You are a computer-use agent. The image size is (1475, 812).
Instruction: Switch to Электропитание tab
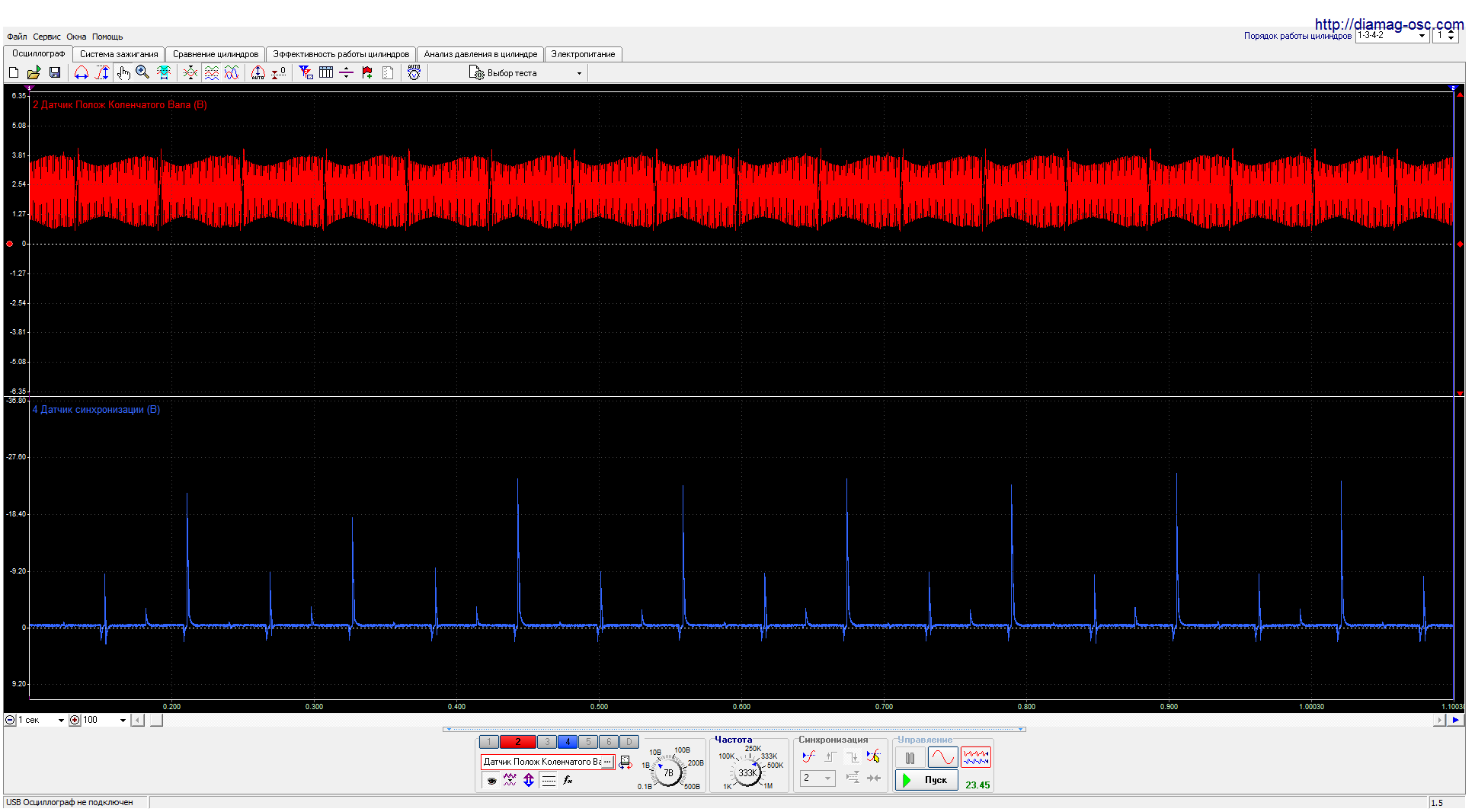pos(583,54)
